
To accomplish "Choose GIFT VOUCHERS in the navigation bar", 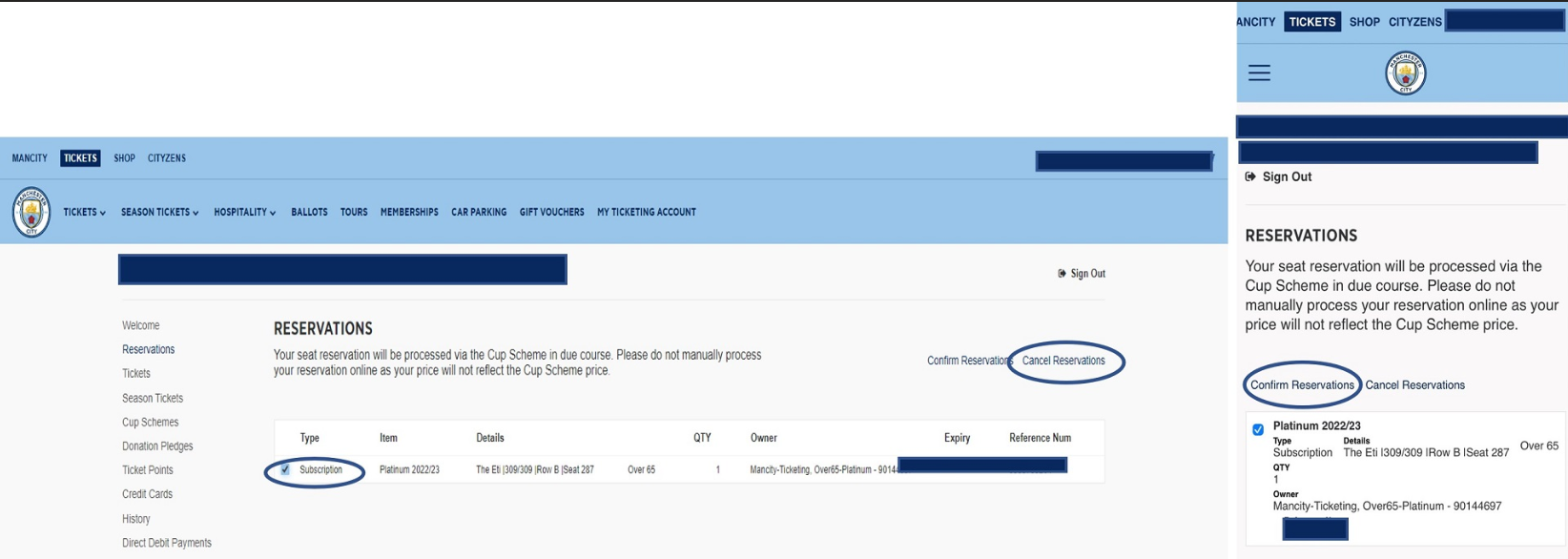I will pos(552,213).
